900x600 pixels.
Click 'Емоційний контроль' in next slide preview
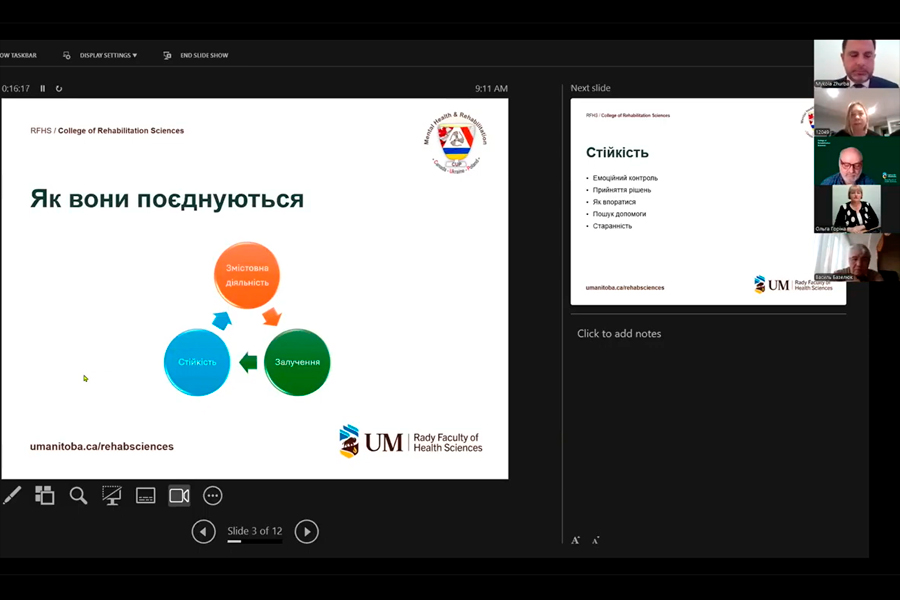click(625, 178)
